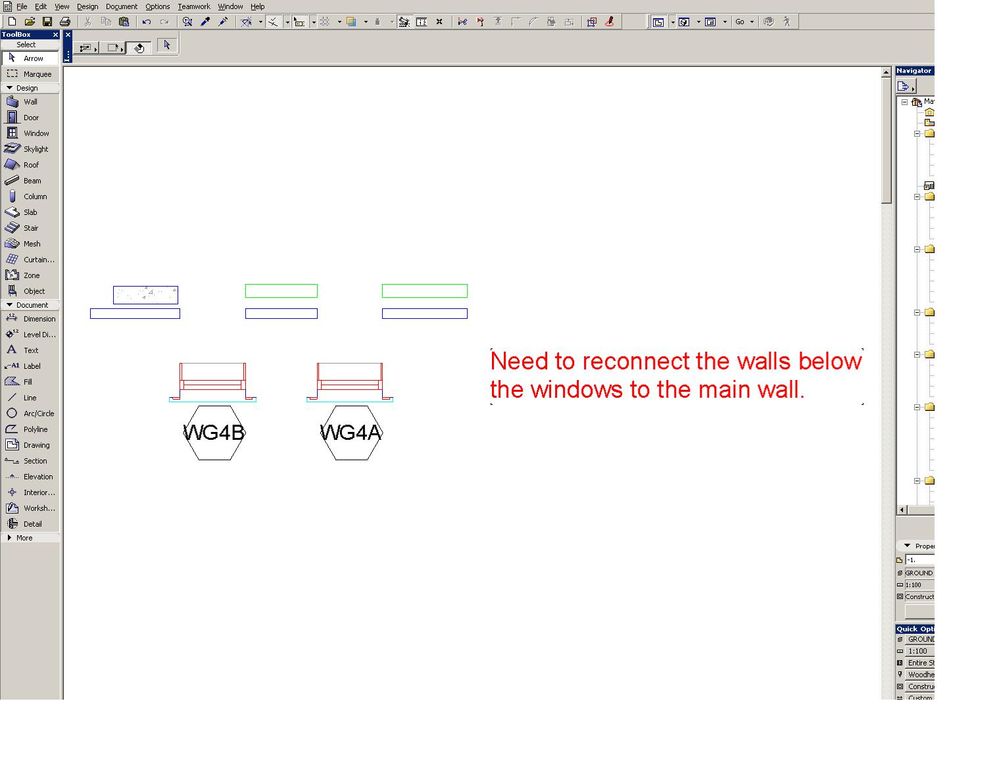Pick the Worksheet tool
The width and height of the screenshot is (999, 758).
[30, 508]
